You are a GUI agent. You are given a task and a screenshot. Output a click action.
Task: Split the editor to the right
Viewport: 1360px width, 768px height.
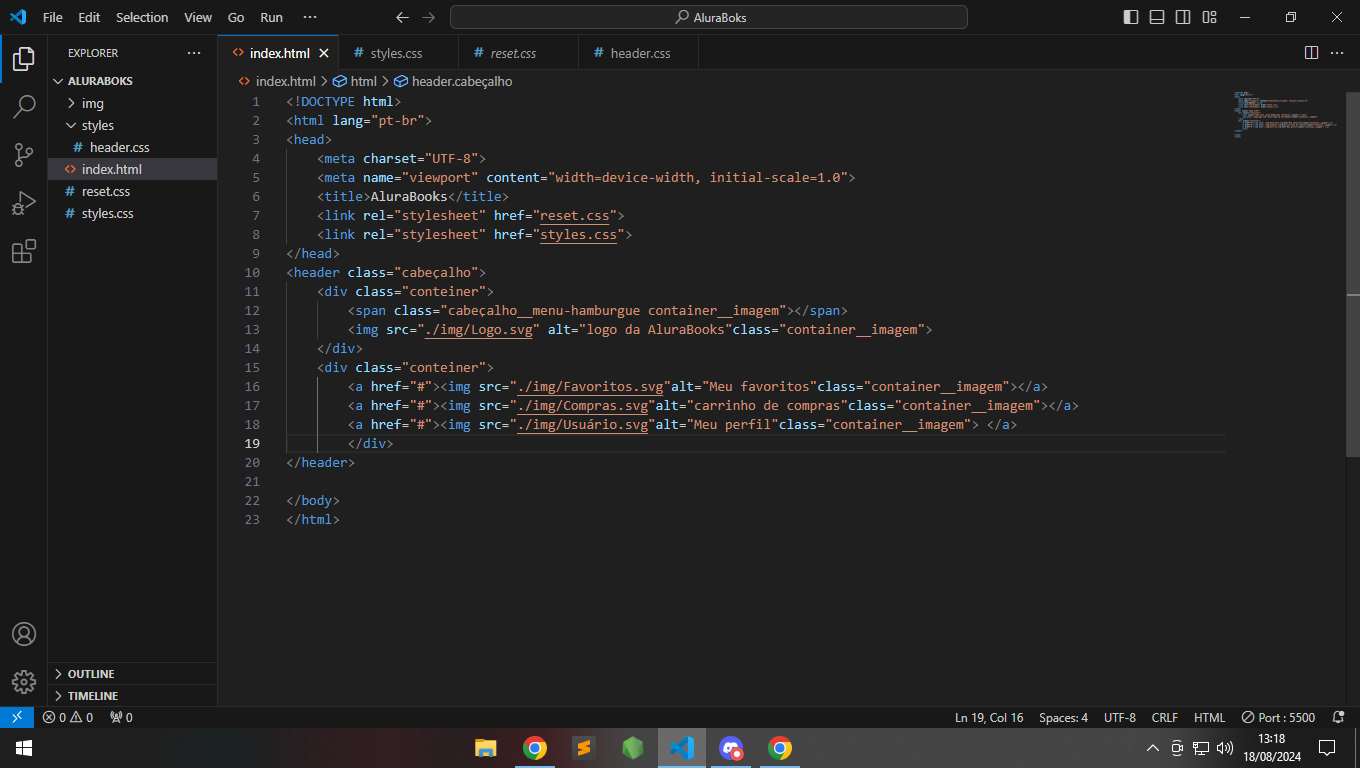click(1311, 53)
